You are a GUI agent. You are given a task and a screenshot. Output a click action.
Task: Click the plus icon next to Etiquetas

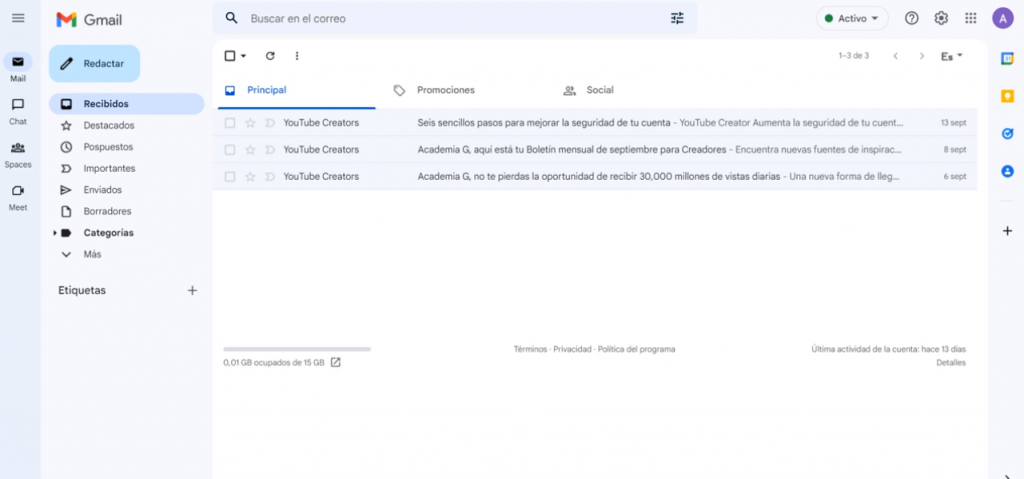click(x=192, y=290)
